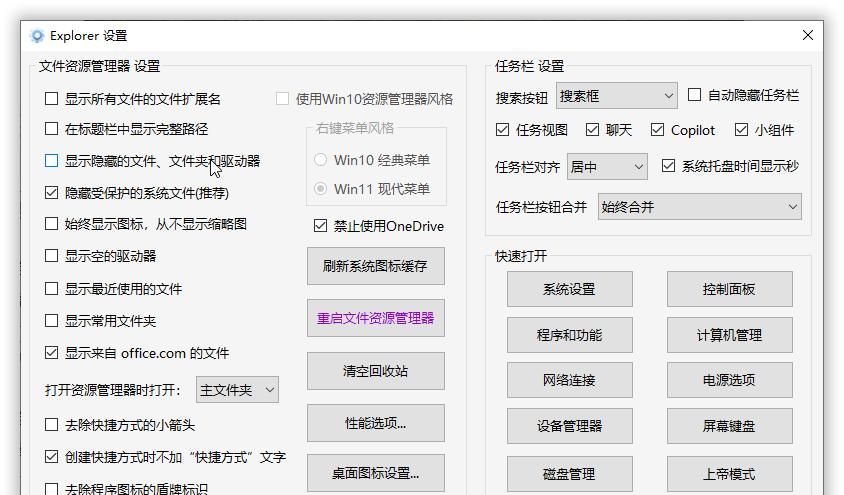
Task: Uncheck 禁止使用OneDrive checkbox
Action: 320,226
